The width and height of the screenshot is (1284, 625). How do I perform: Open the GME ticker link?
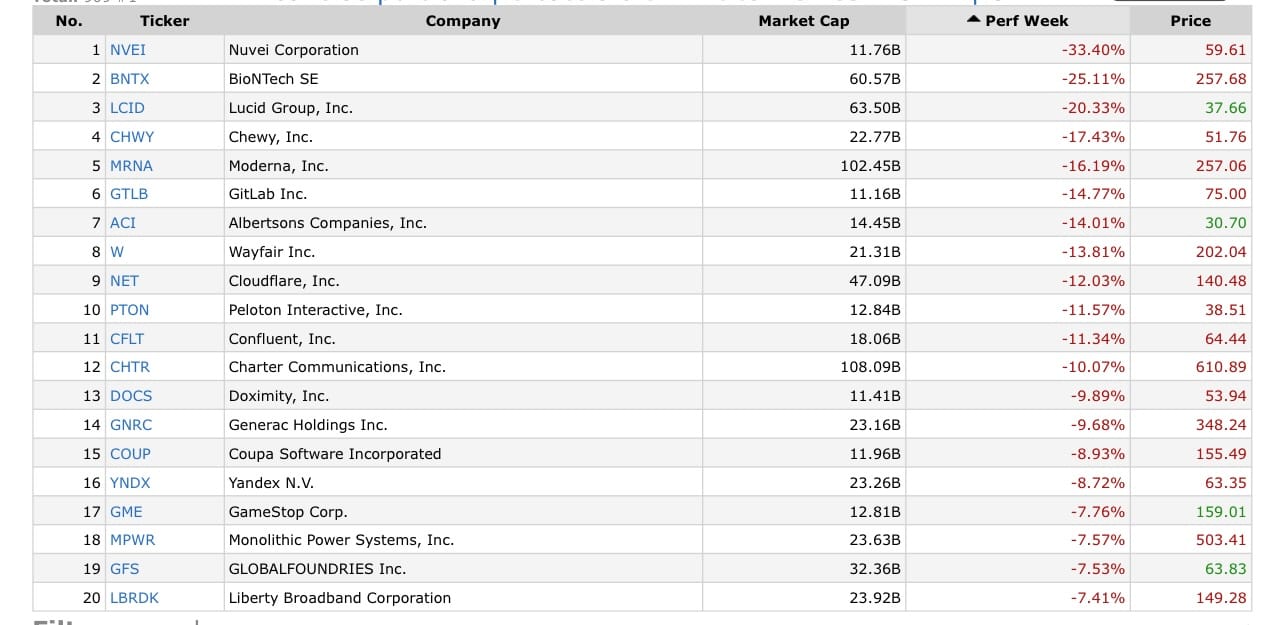126,512
